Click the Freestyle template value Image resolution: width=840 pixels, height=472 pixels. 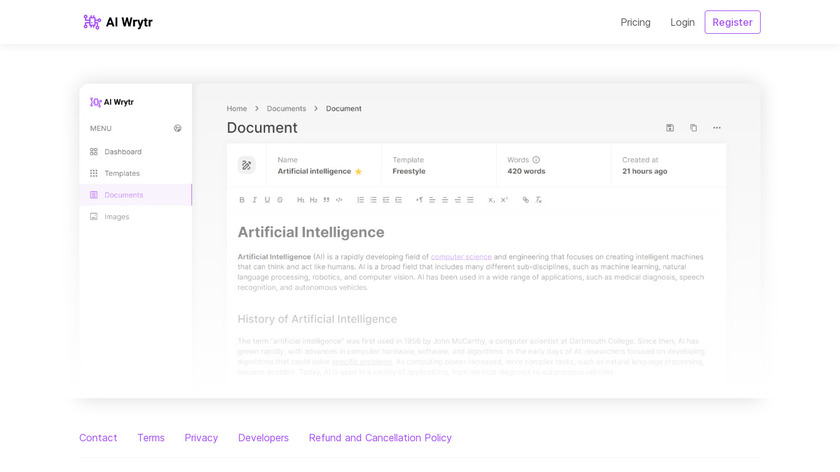409,171
